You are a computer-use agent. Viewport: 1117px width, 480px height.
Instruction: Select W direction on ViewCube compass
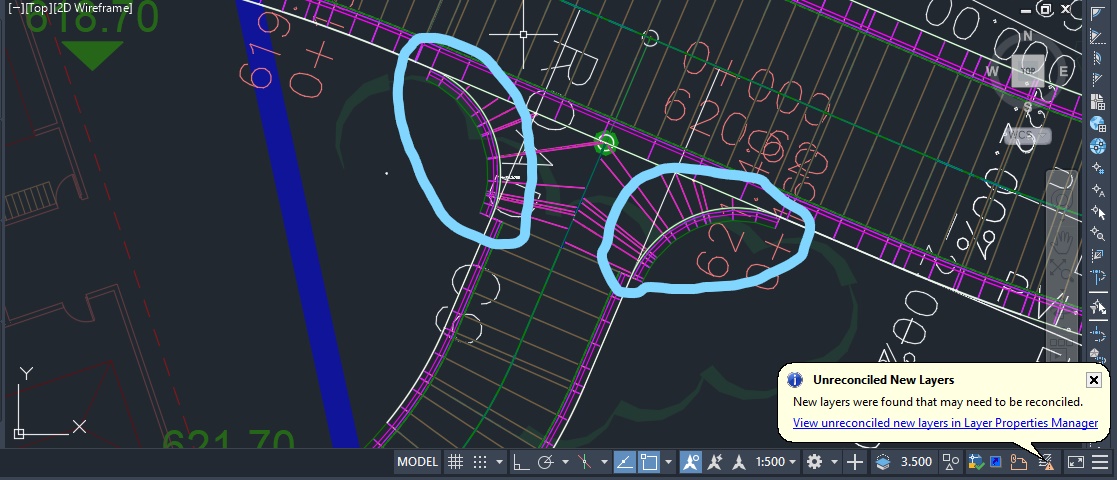click(x=992, y=71)
